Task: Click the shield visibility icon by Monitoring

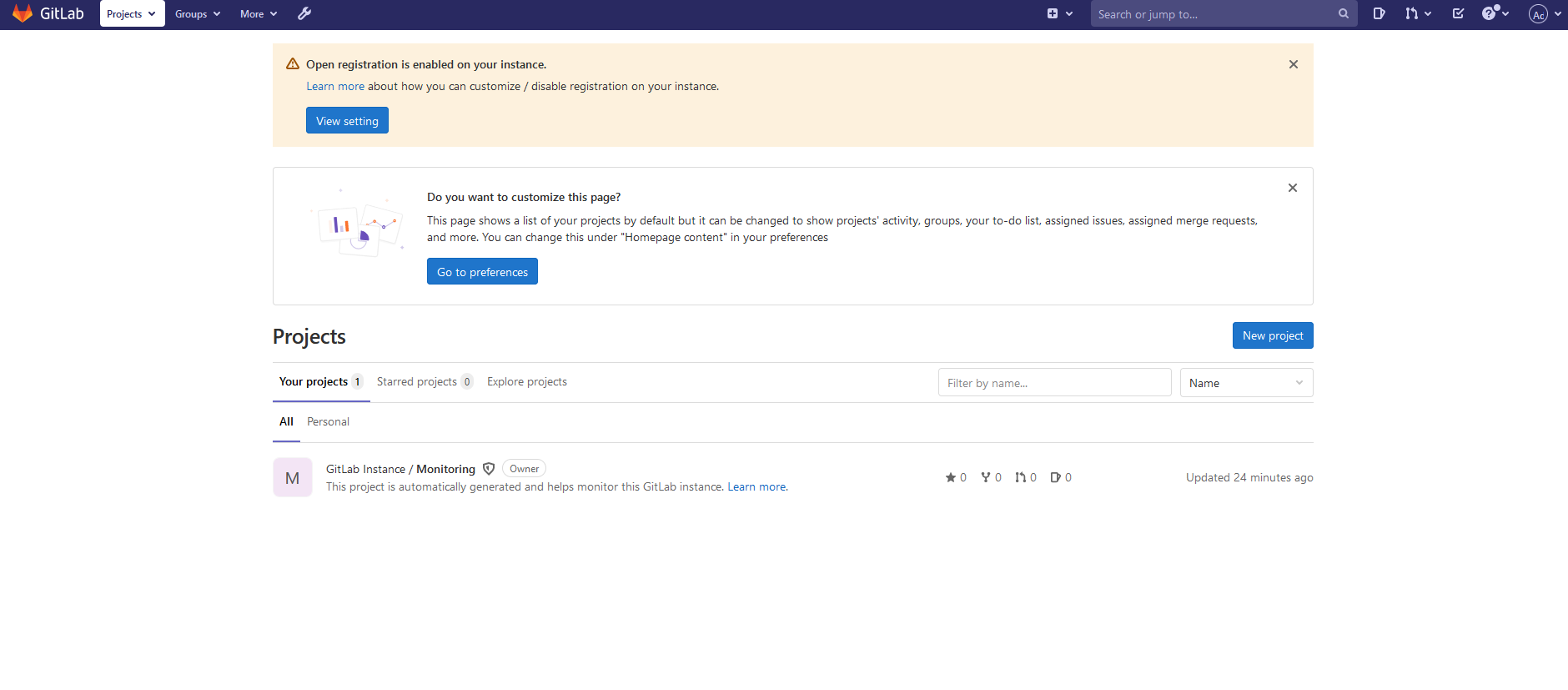Action: pyautogui.click(x=489, y=469)
